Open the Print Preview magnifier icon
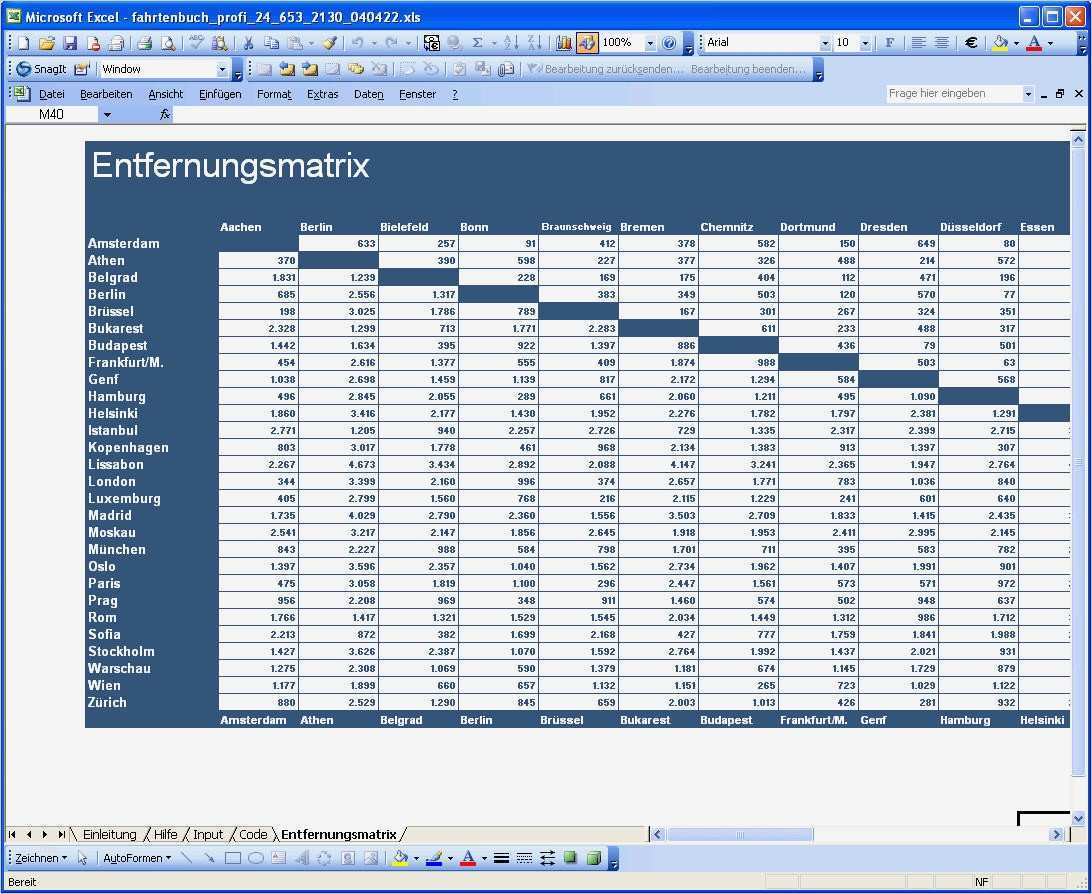Screen dimensions: 1092x894 point(168,43)
